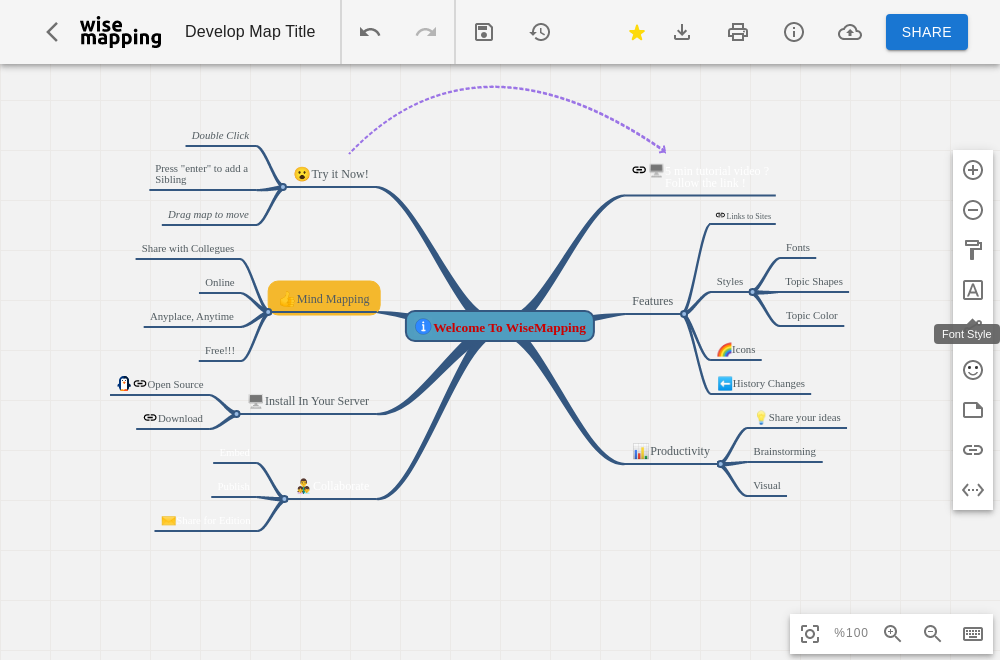Screen dimensions: 1000x660
Task: Collapse the Styles sub-branch connector
Action: point(753,292)
